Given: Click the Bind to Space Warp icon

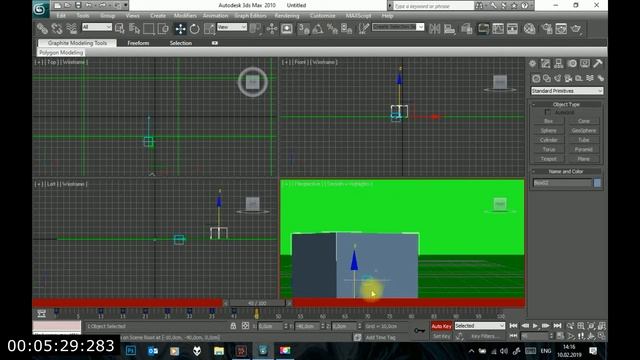Looking at the screenshot, I should (x=71, y=29).
